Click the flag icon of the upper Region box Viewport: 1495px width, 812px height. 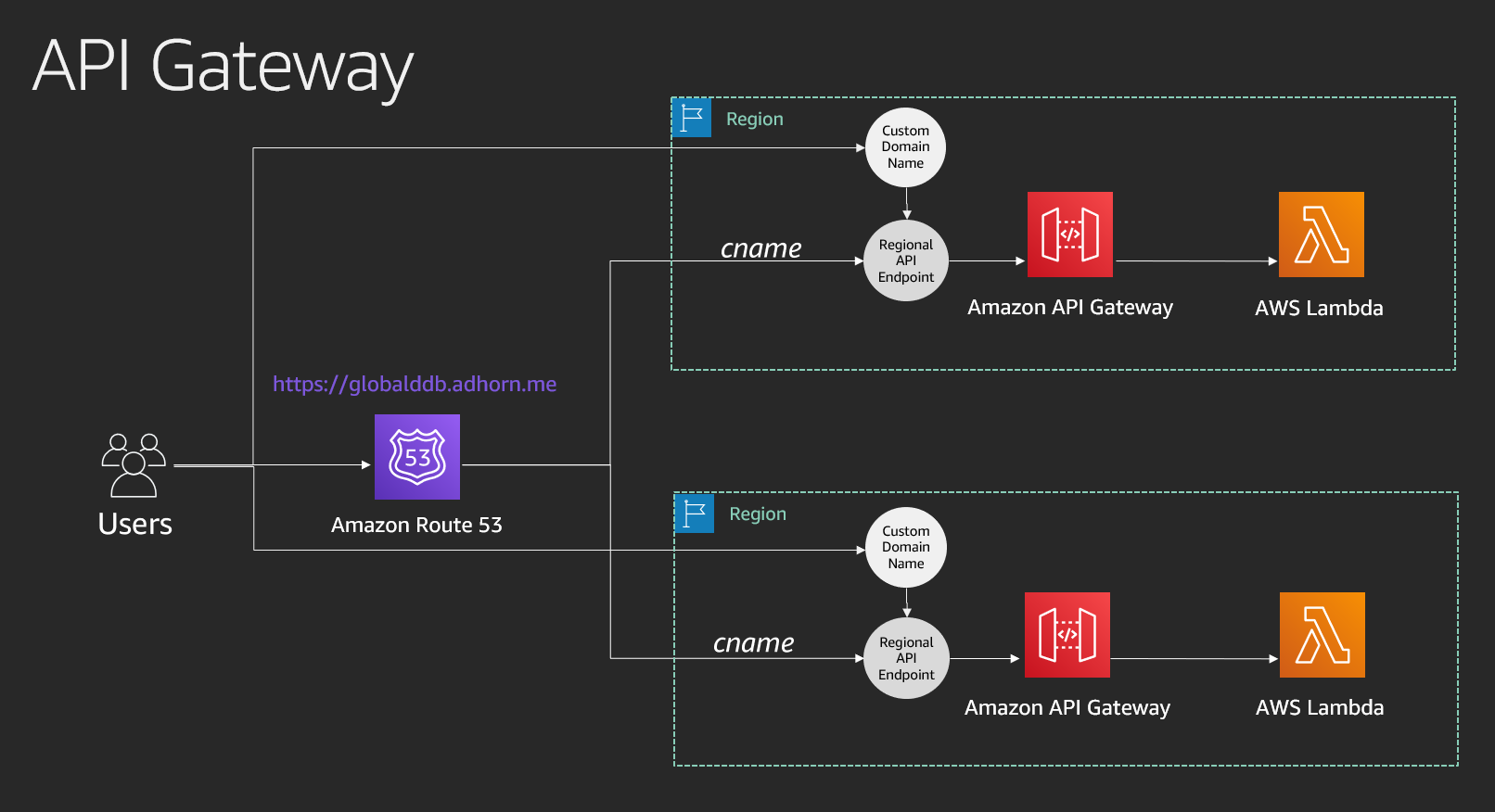click(692, 118)
